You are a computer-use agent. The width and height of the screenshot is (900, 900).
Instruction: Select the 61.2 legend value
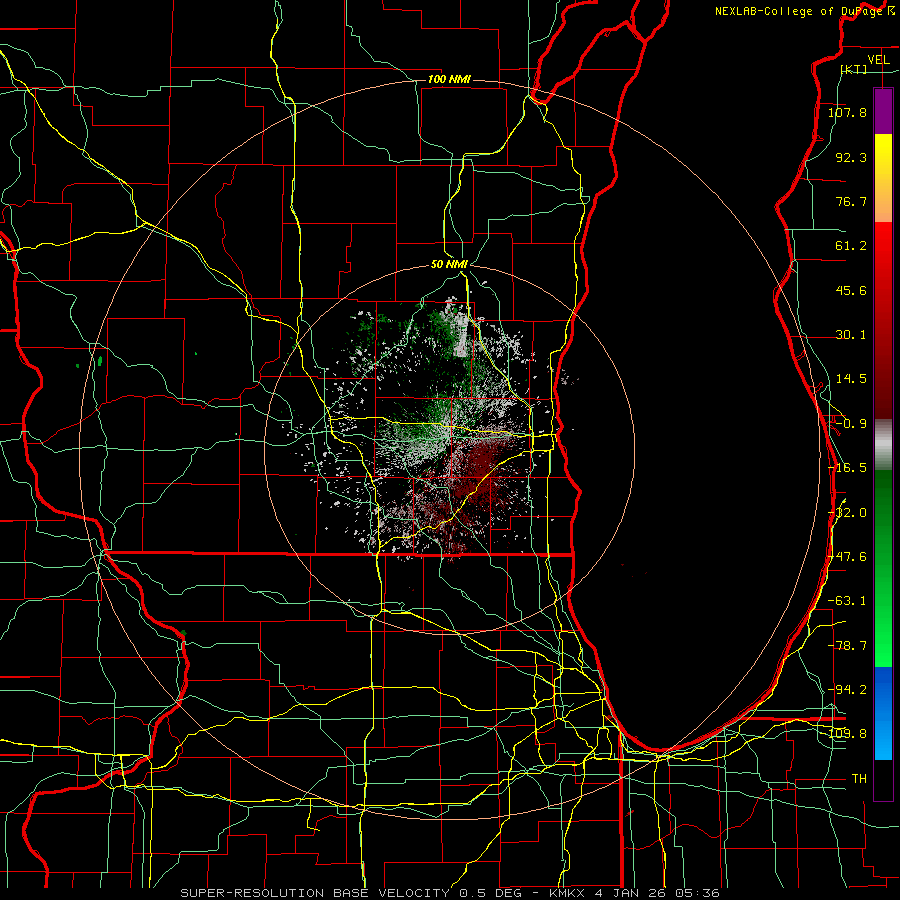click(x=851, y=246)
